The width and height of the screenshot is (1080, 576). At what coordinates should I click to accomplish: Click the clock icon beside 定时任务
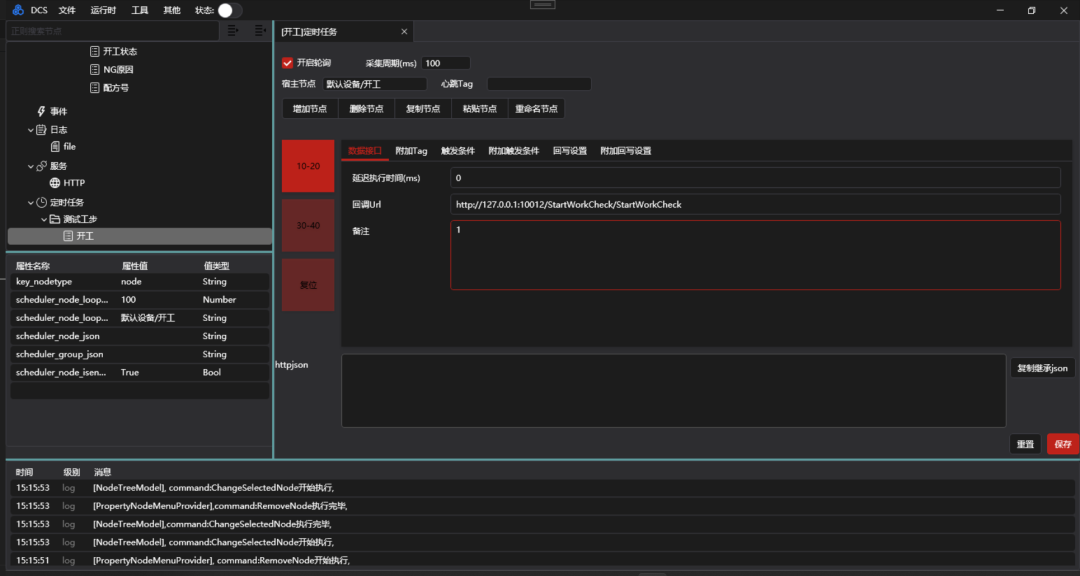tap(41, 203)
